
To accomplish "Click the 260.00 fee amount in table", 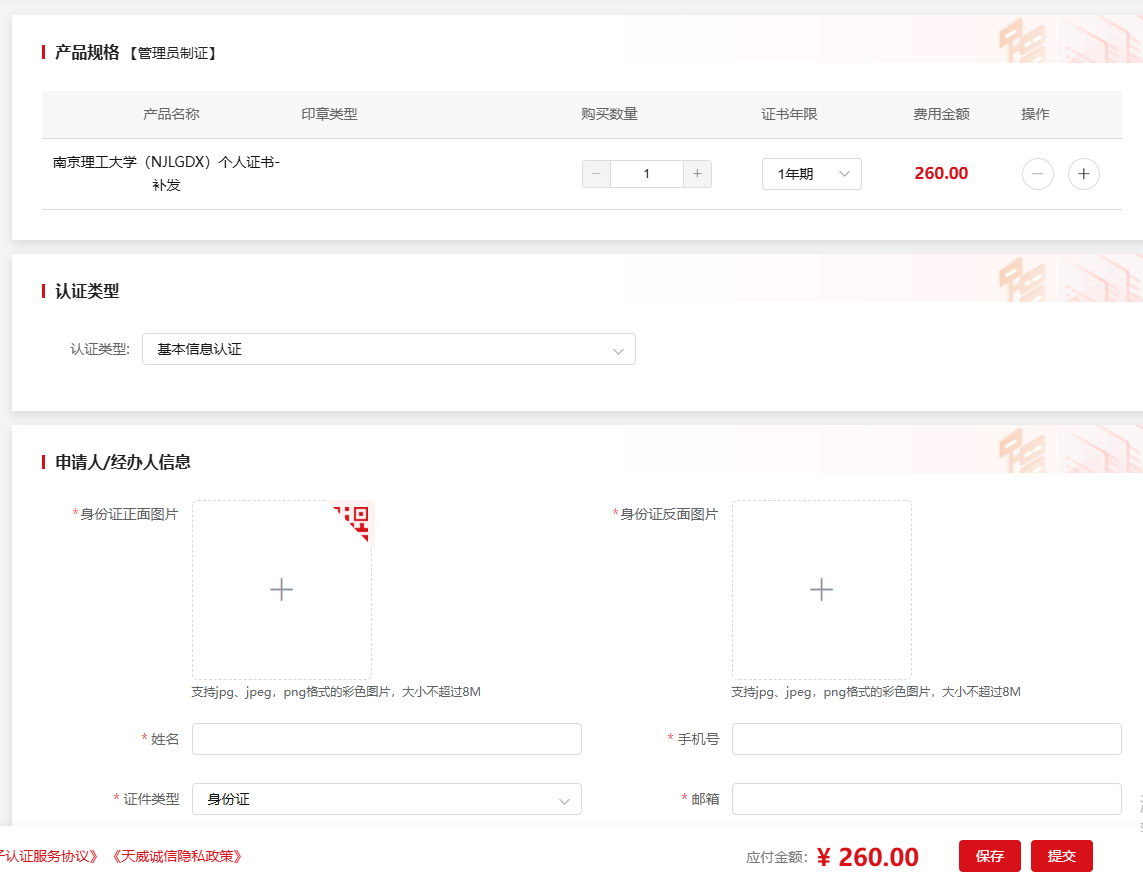I will point(940,173).
